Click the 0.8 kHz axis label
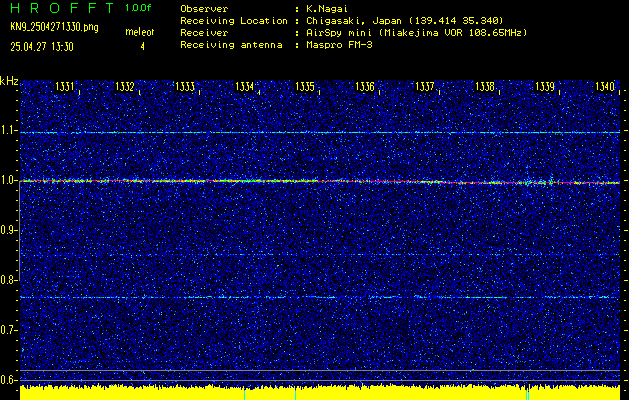Screen dimensions: 629x400 [x=8, y=280]
